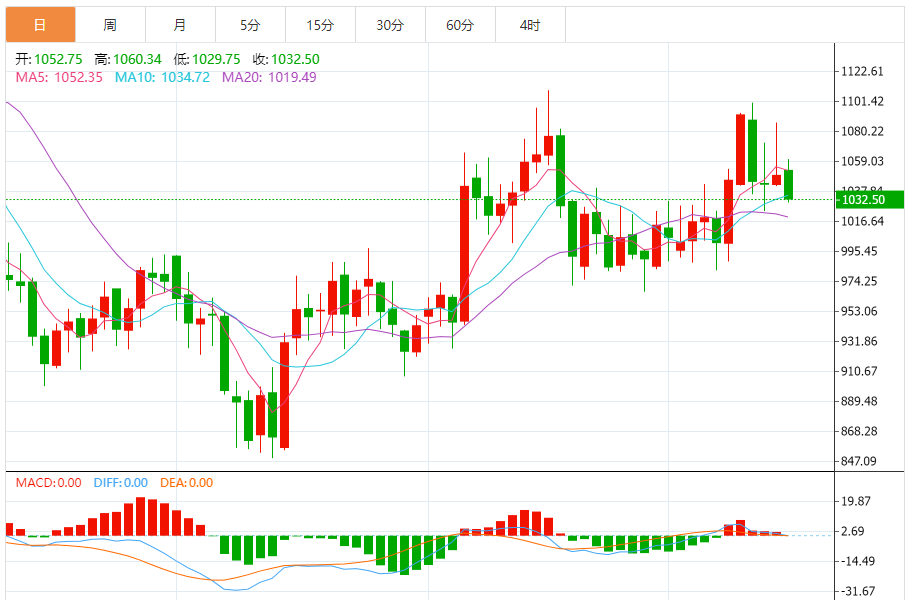913x600 pixels.
Task: Click the 910.67 price axis label
Action: pyautogui.click(x=859, y=372)
